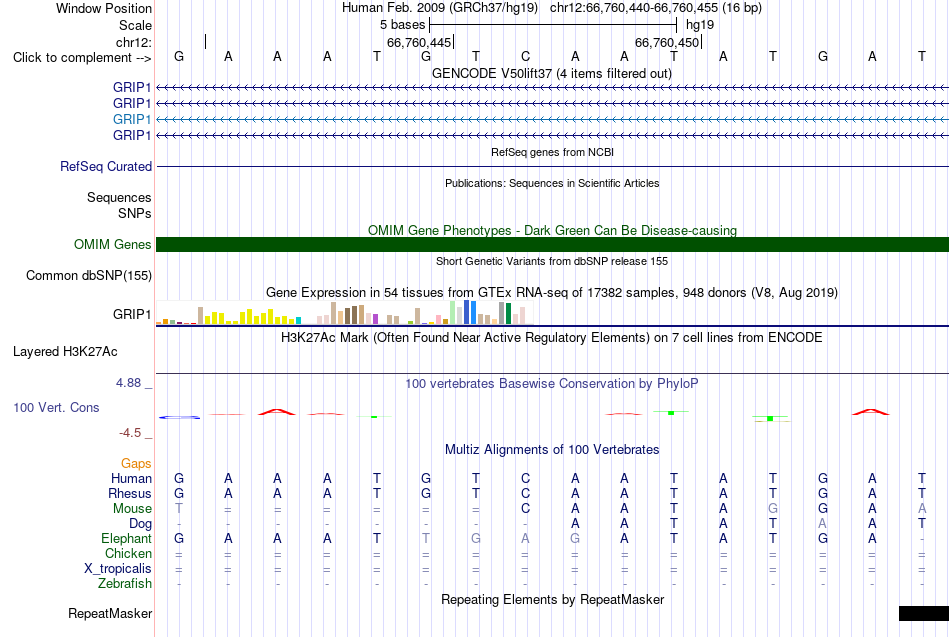Viewport: 950px width, 637px height.
Task: Click the Layered H3K27Ac label
Action: (65, 352)
